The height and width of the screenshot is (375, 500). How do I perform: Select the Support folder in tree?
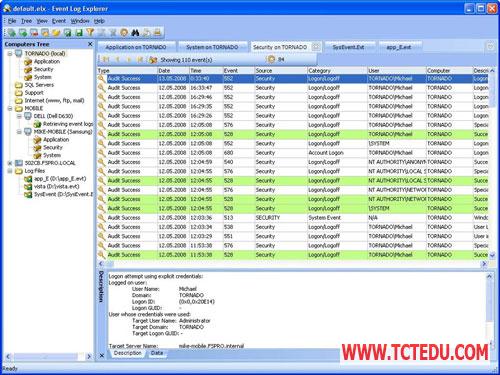[x=34, y=93]
